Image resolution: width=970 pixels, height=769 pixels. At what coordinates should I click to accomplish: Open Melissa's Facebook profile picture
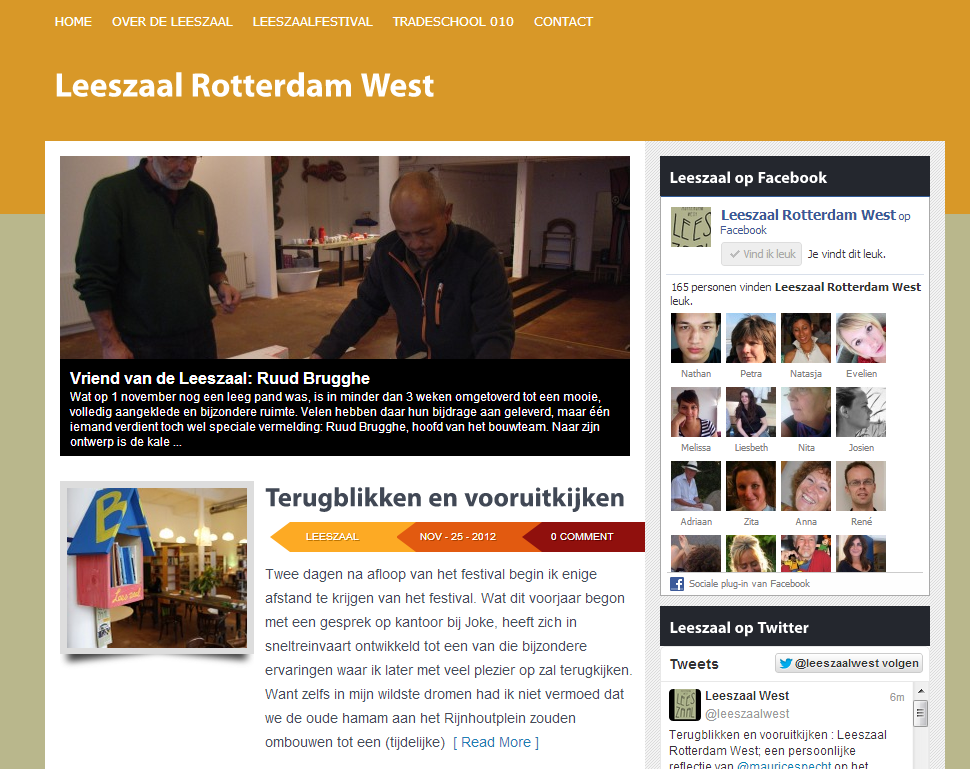pyautogui.click(x=696, y=412)
